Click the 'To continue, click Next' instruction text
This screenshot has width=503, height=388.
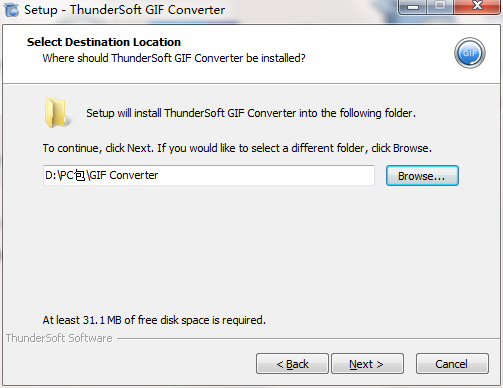(x=237, y=148)
